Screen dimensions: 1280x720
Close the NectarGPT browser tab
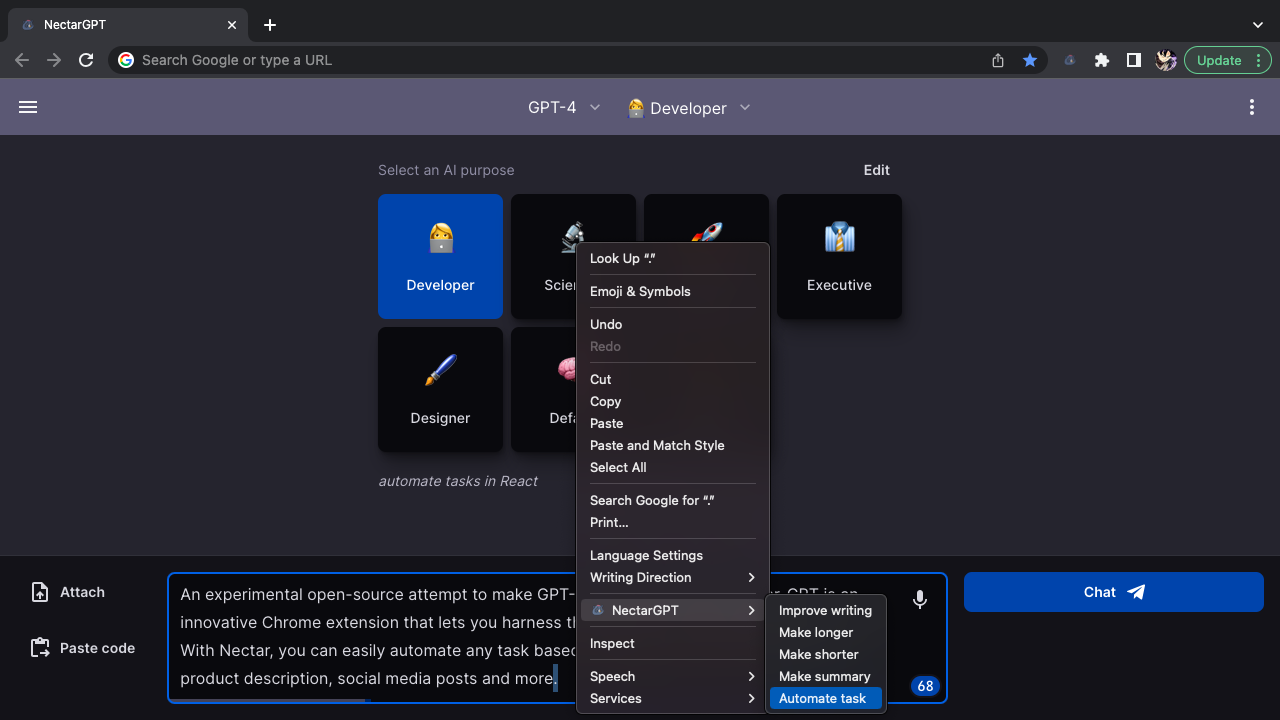coord(232,25)
